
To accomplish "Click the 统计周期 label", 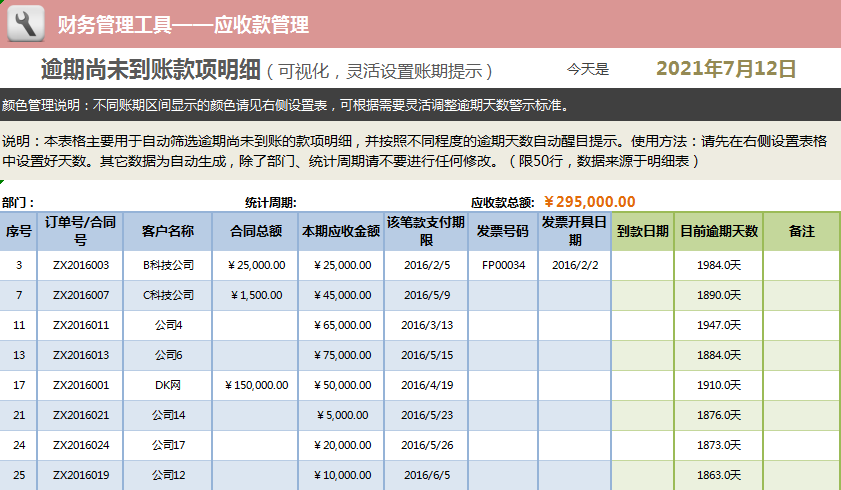I will coord(270,203).
